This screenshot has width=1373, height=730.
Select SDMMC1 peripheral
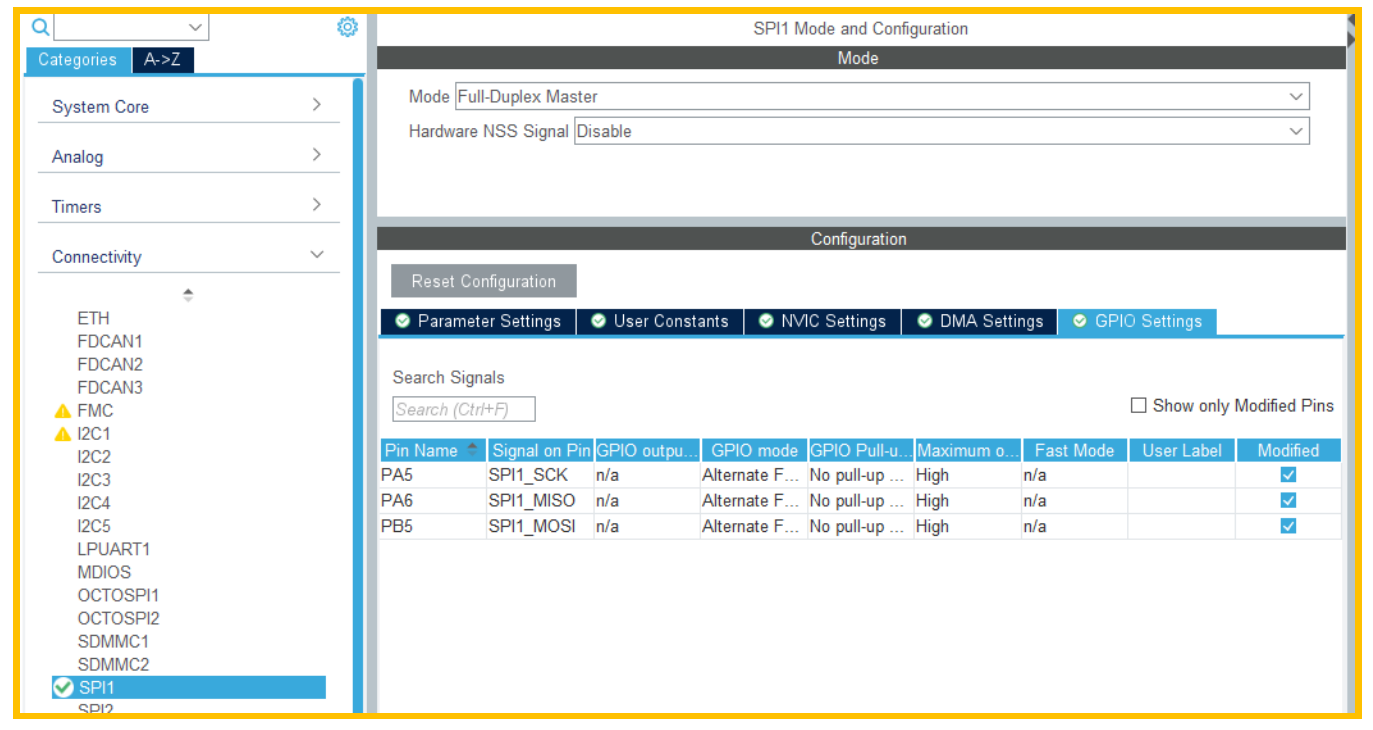(113, 641)
